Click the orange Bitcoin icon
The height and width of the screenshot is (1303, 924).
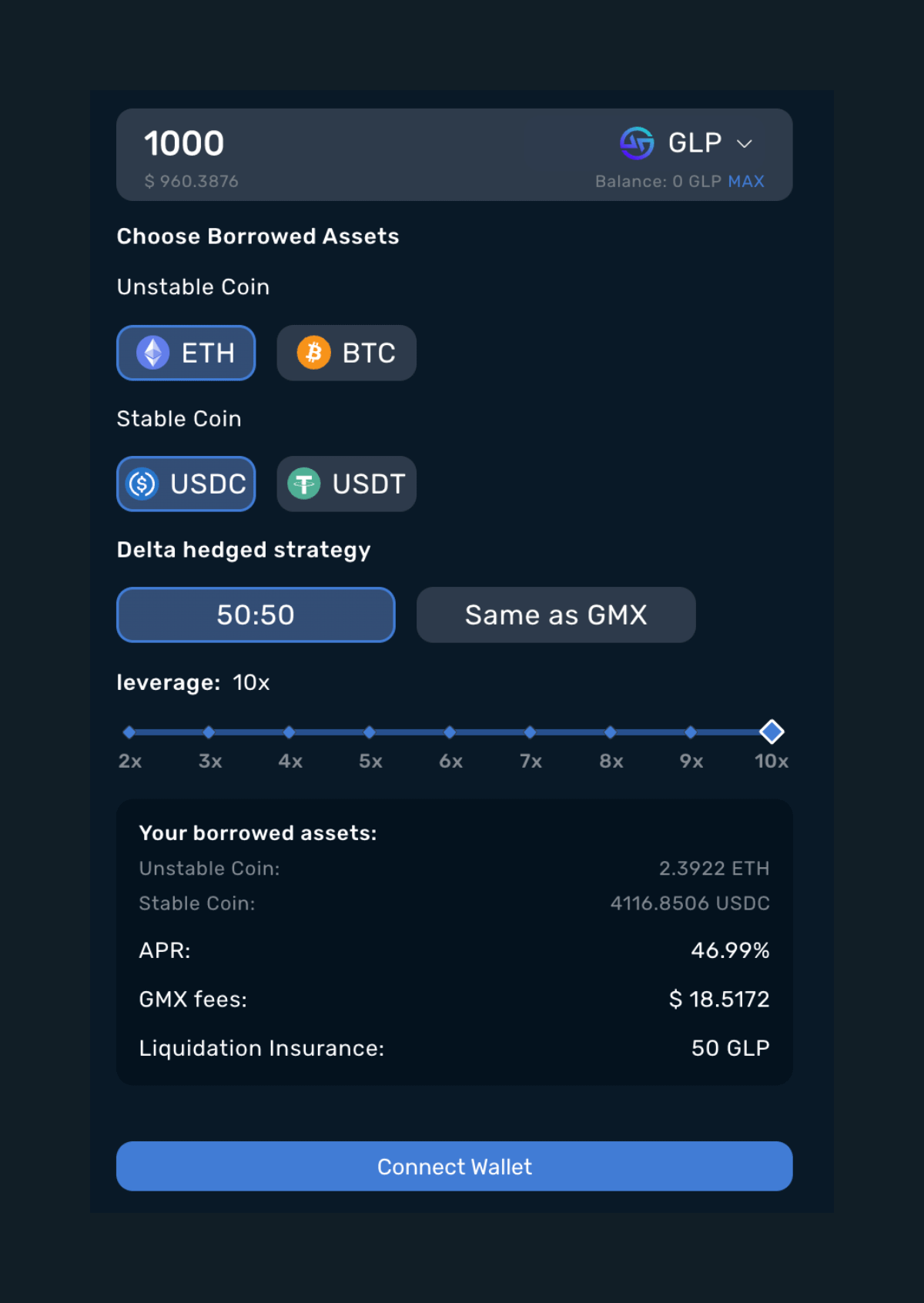click(314, 353)
